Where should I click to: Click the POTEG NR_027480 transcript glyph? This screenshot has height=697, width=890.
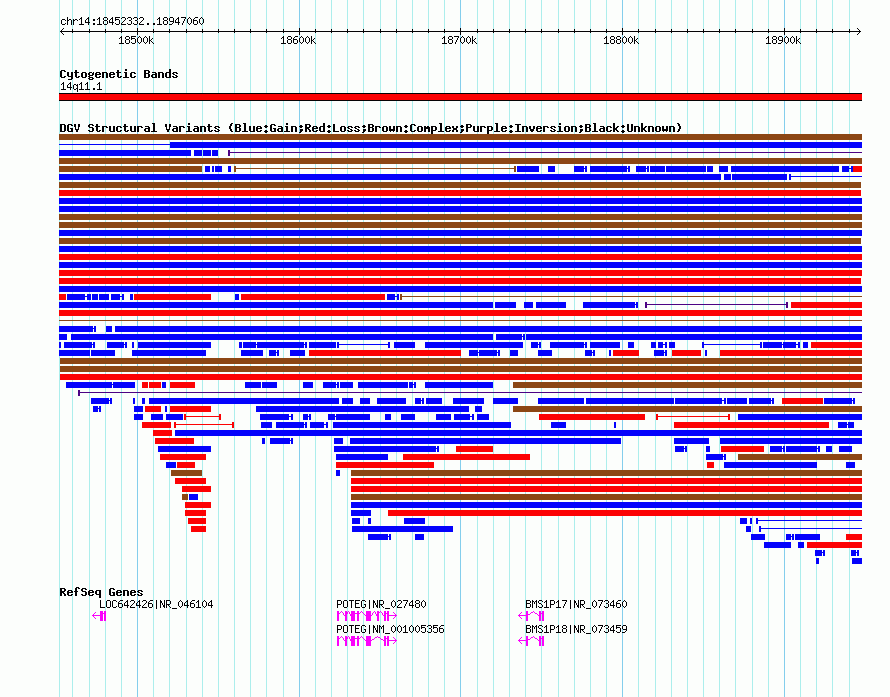click(x=367, y=616)
